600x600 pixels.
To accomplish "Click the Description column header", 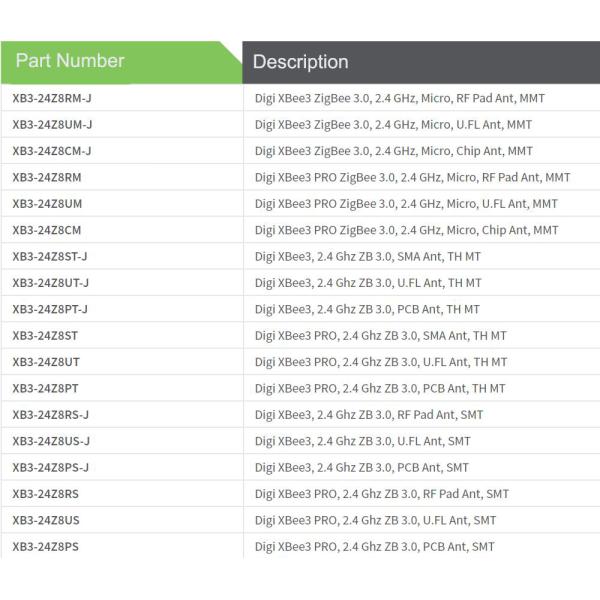I will coord(300,62).
